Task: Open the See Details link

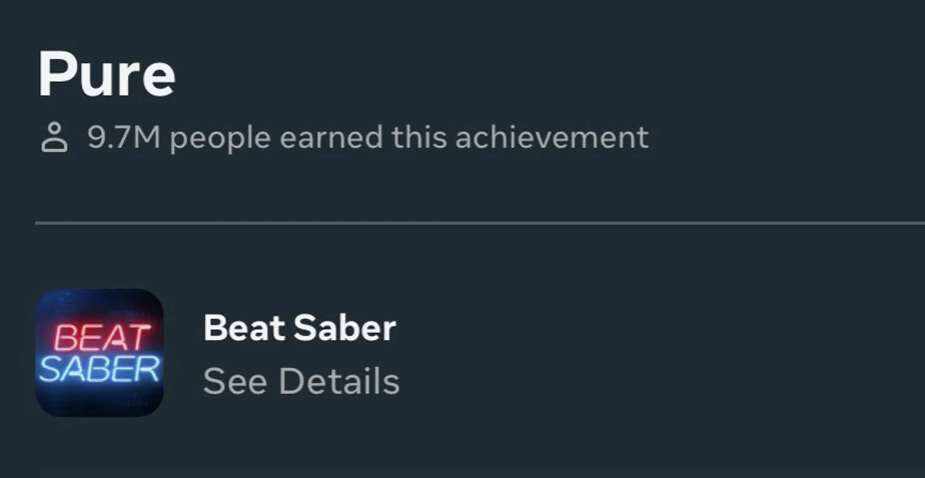Action: click(x=301, y=381)
